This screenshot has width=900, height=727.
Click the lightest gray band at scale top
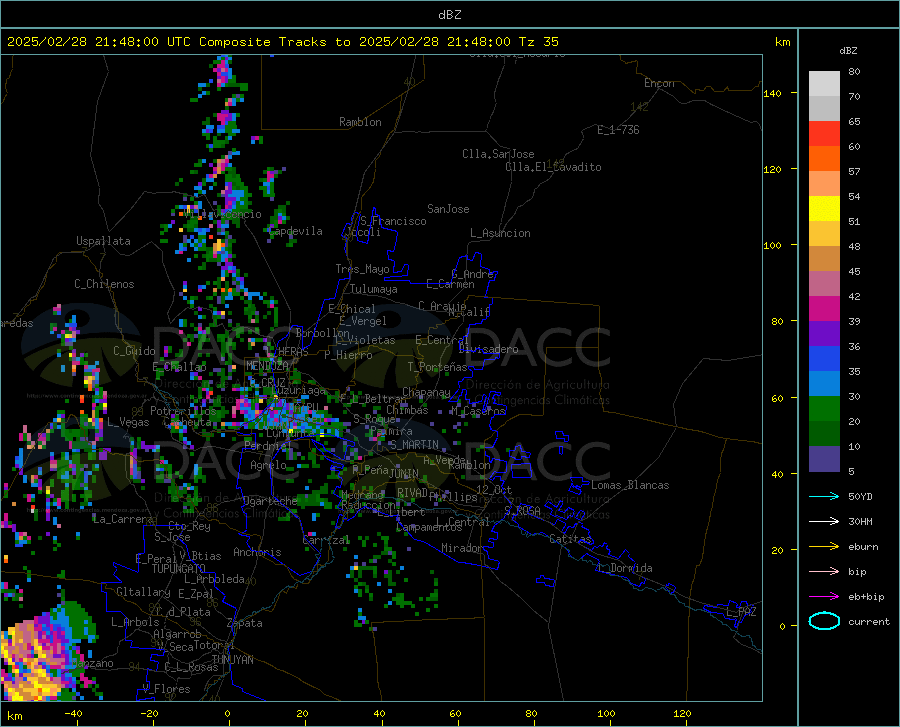pos(824,84)
